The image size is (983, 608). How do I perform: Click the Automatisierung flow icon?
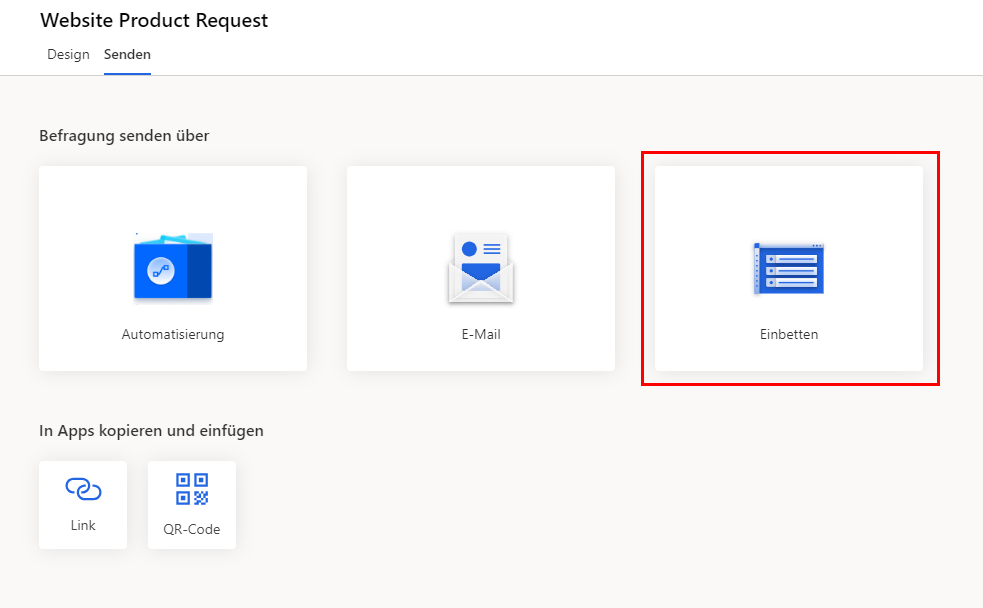click(x=173, y=267)
